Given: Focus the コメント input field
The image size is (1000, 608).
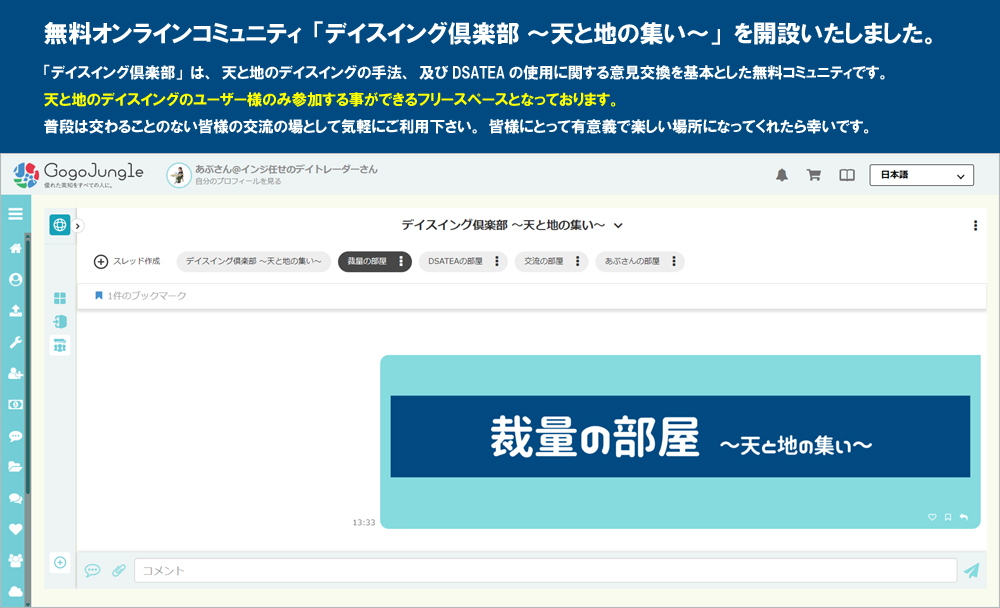Looking at the screenshot, I should tap(545, 570).
